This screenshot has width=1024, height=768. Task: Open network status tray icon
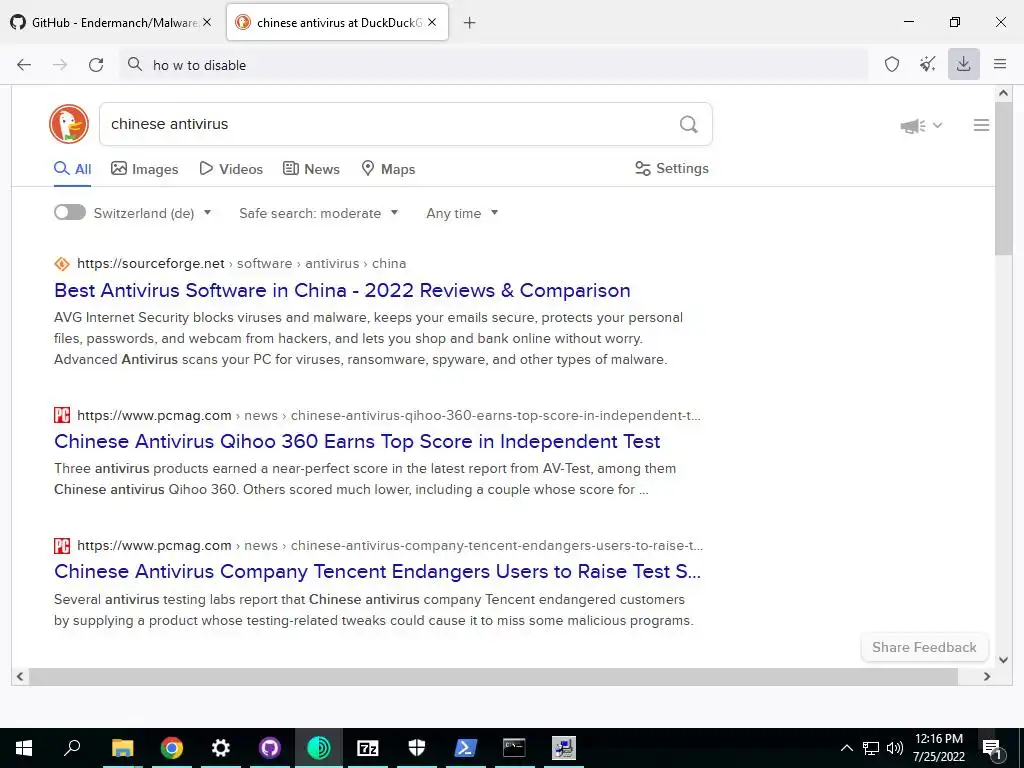(x=871, y=748)
